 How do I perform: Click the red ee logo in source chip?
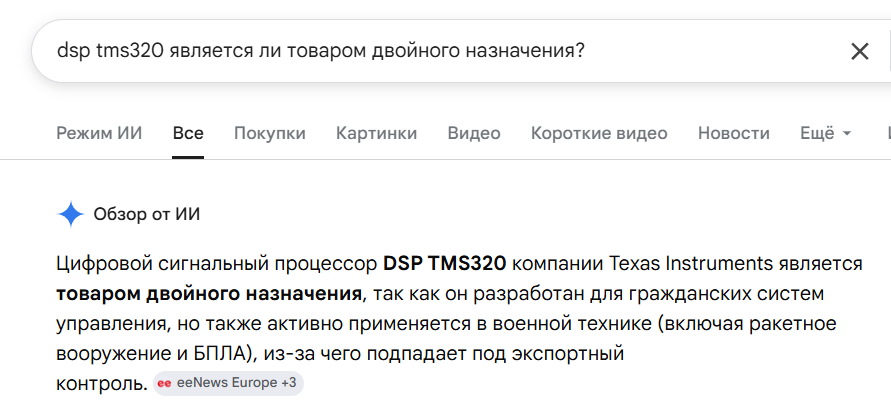coord(164,383)
